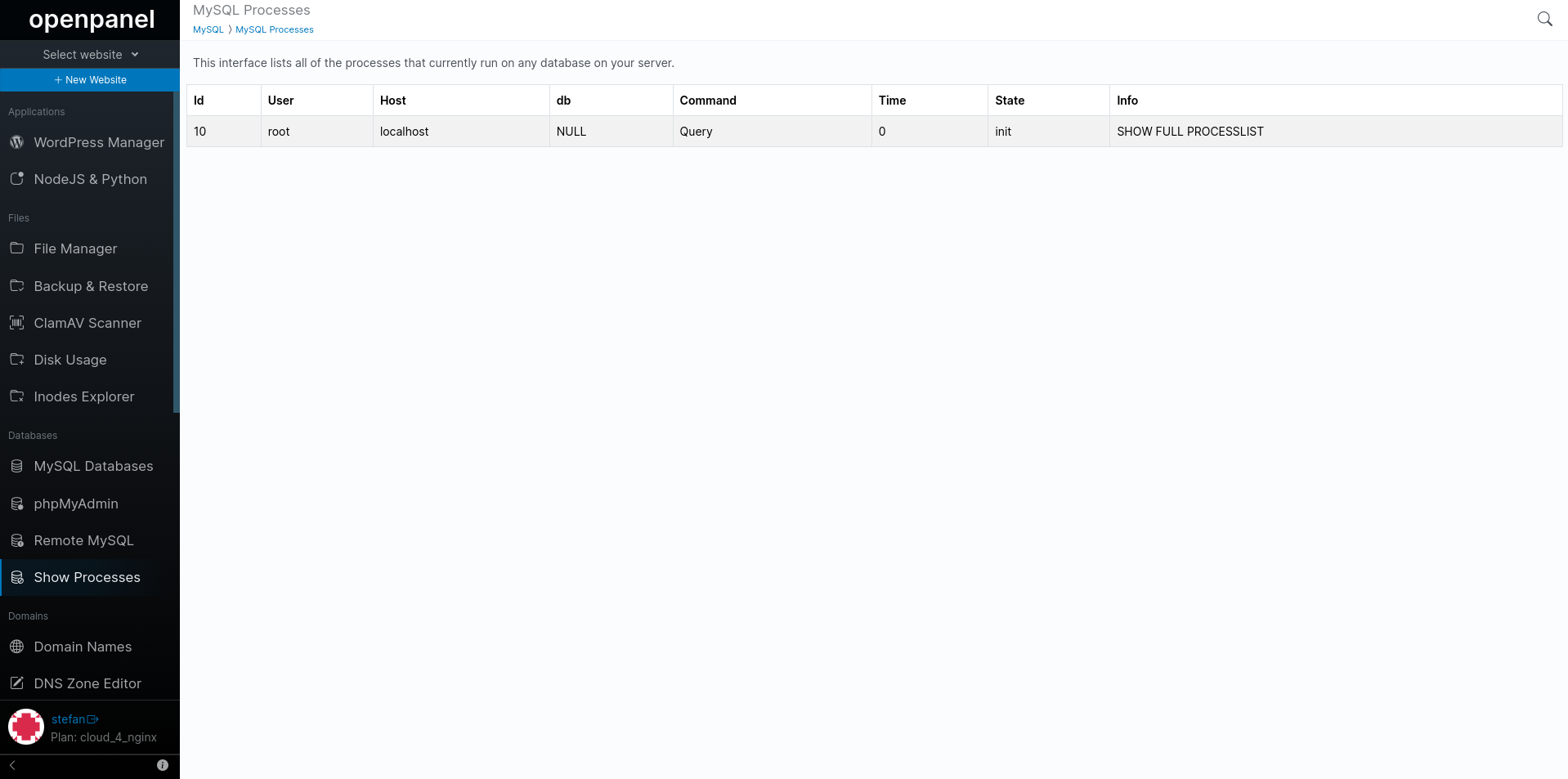Click the sidebar vertical scrollbar
1568x779 pixels.
click(x=177, y=252)
